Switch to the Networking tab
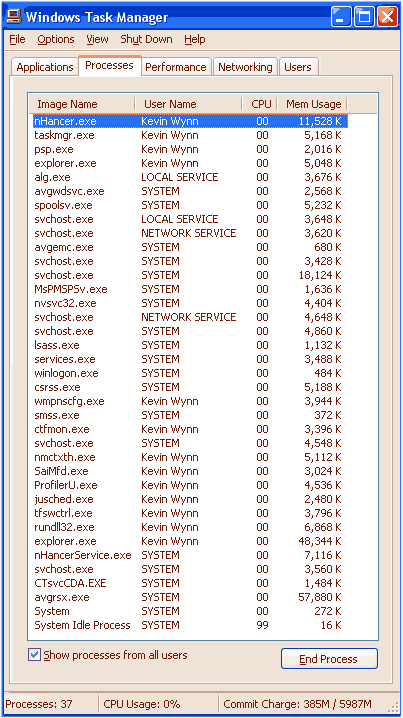 (x=245, y=67)
